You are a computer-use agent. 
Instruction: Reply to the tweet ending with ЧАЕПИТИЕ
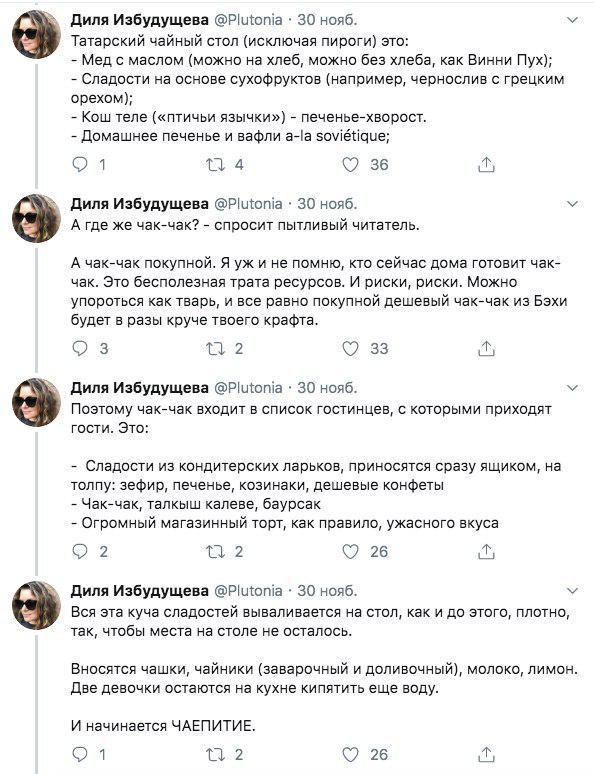tap(80, 754)
